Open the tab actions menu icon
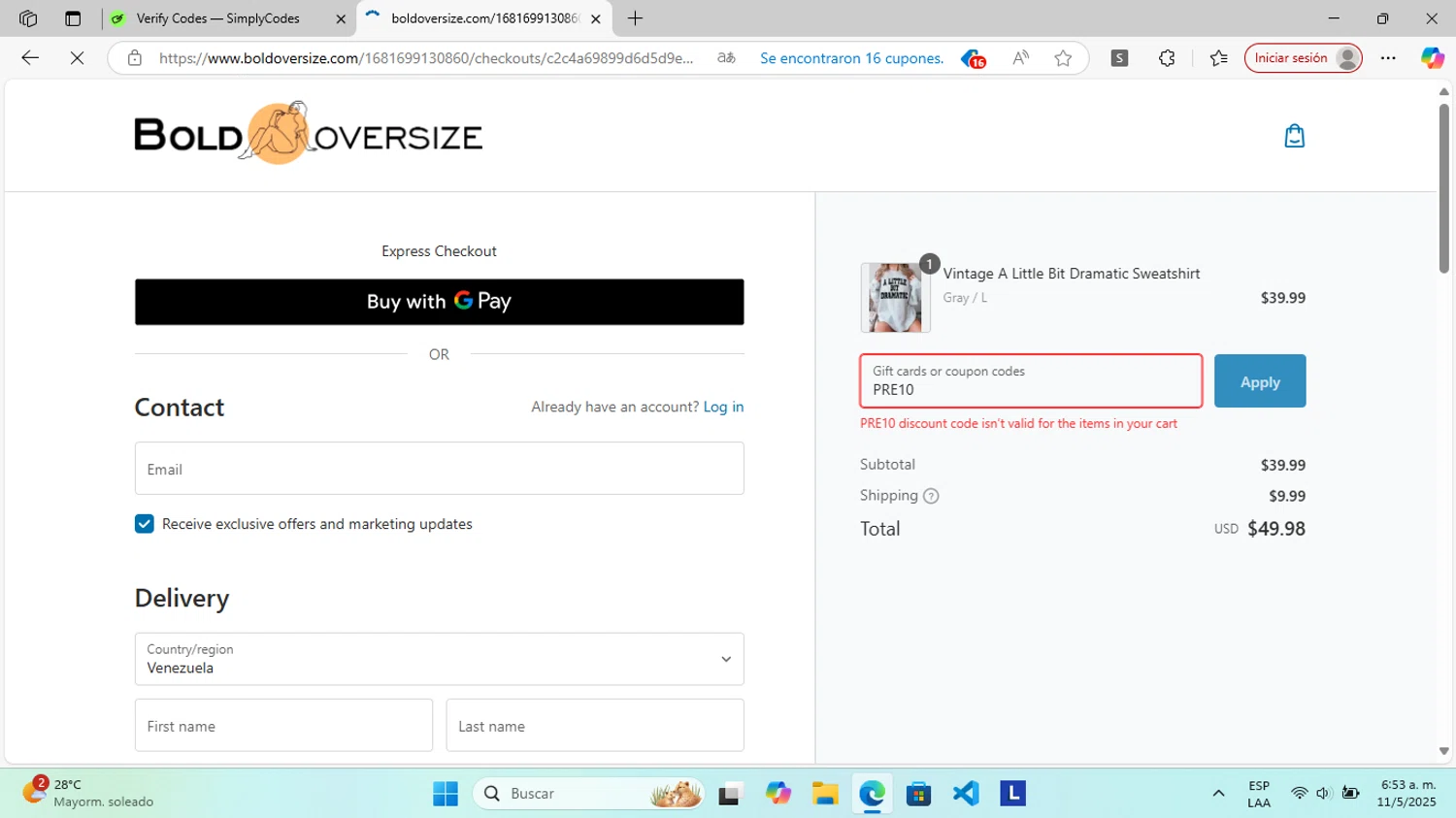 pyautogui.click(x=73, y=18)
